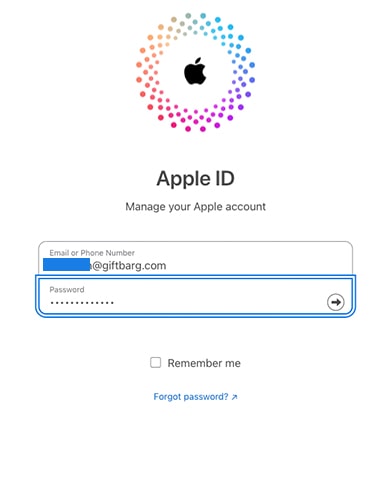372x500 pixels.
Task: Click the @giftbarg.com email text
Action: 129,266
